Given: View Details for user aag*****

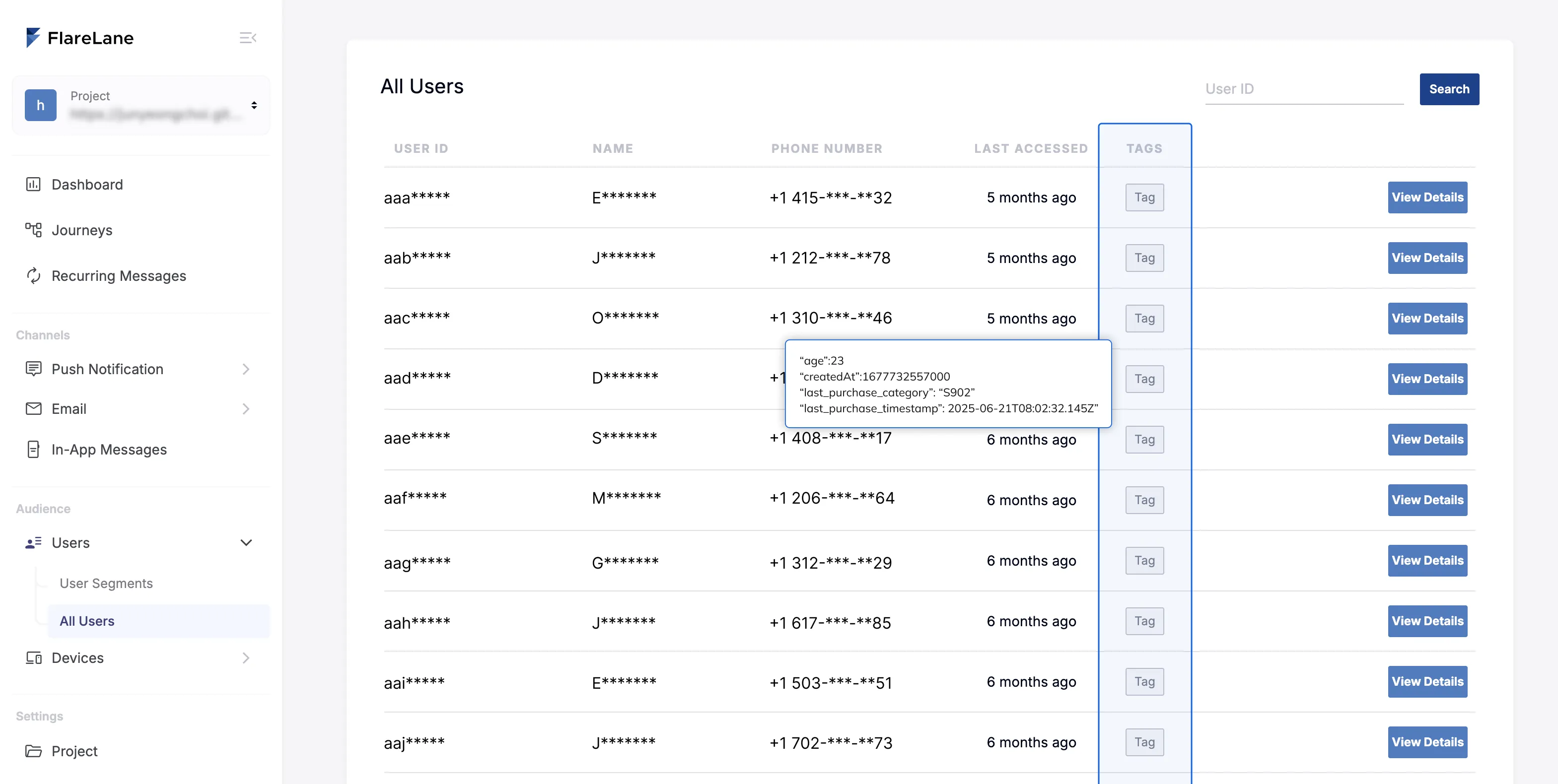Looking at the screenshot, I should [x=1427, y=560].
